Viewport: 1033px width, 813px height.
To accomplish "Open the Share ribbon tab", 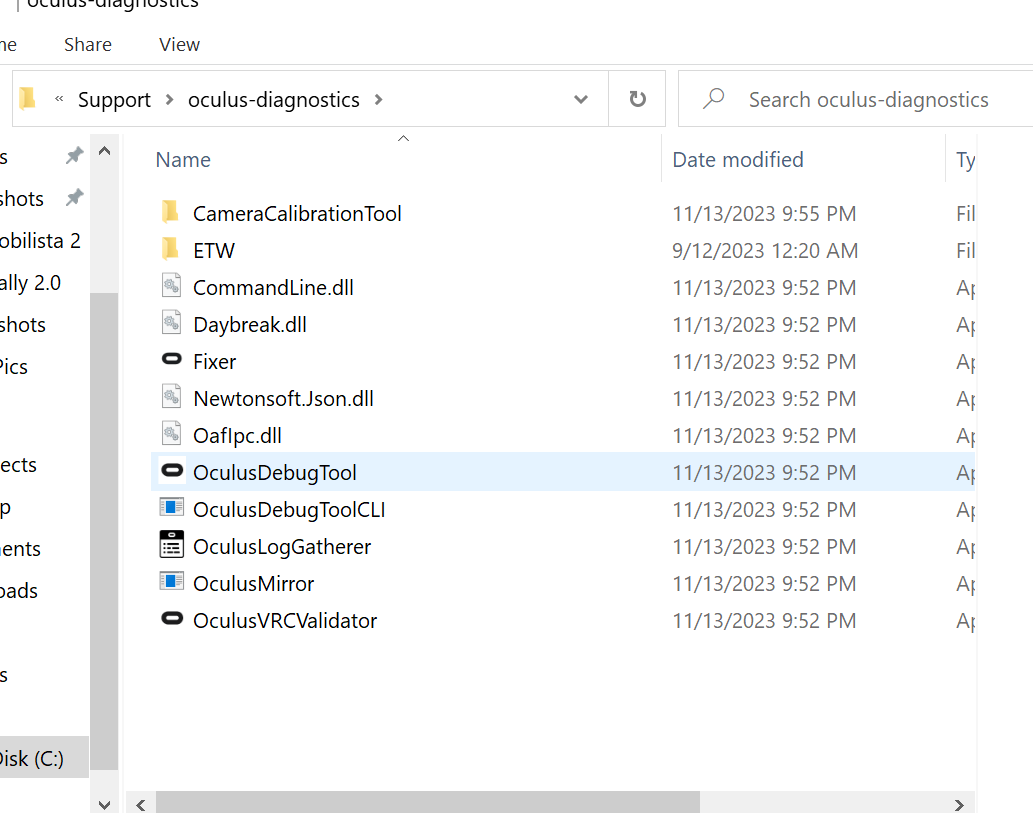I will coord(88,45).
